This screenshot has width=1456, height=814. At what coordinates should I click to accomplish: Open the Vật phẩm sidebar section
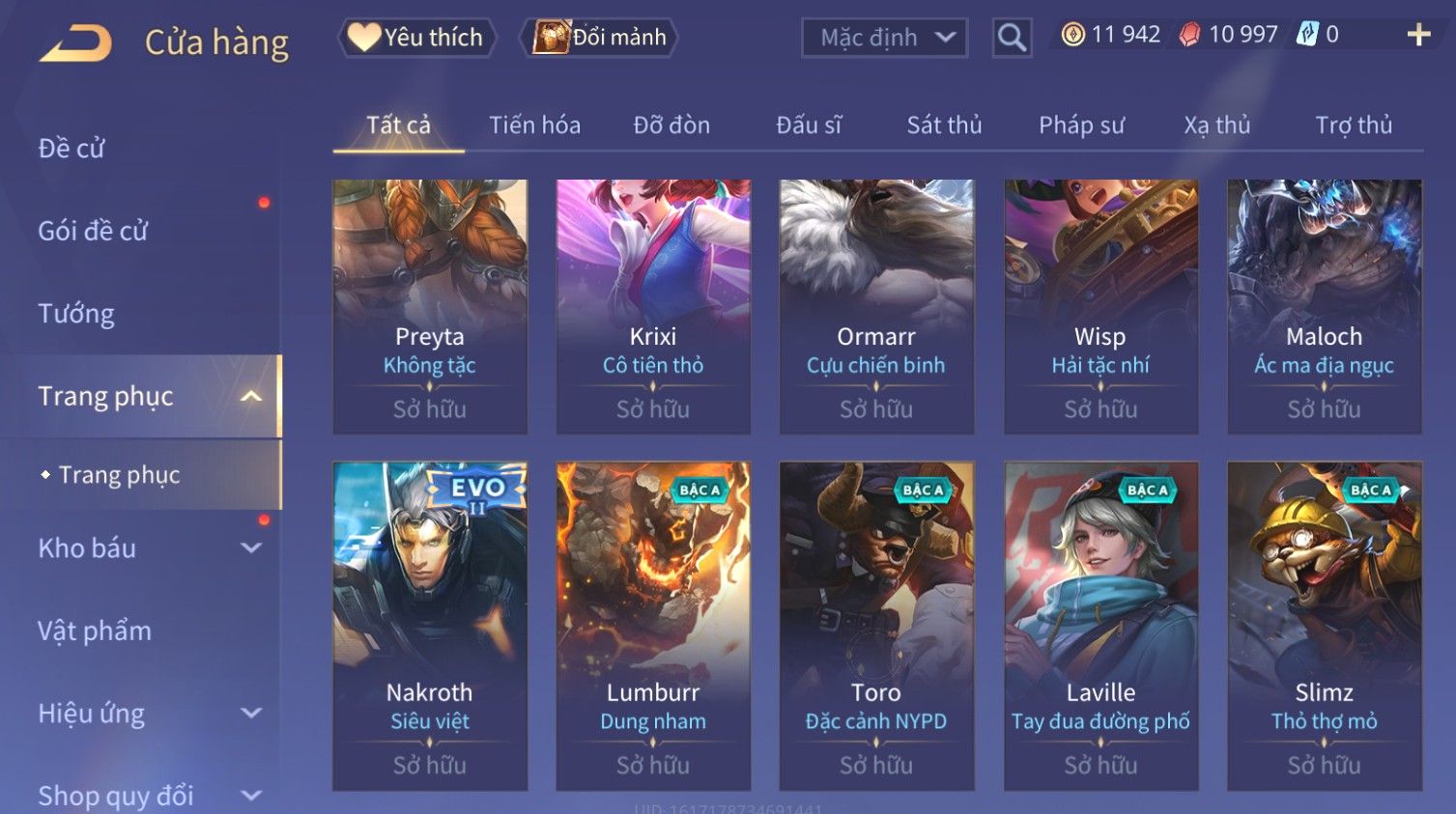pyautogui.click(x=95, y=631)
